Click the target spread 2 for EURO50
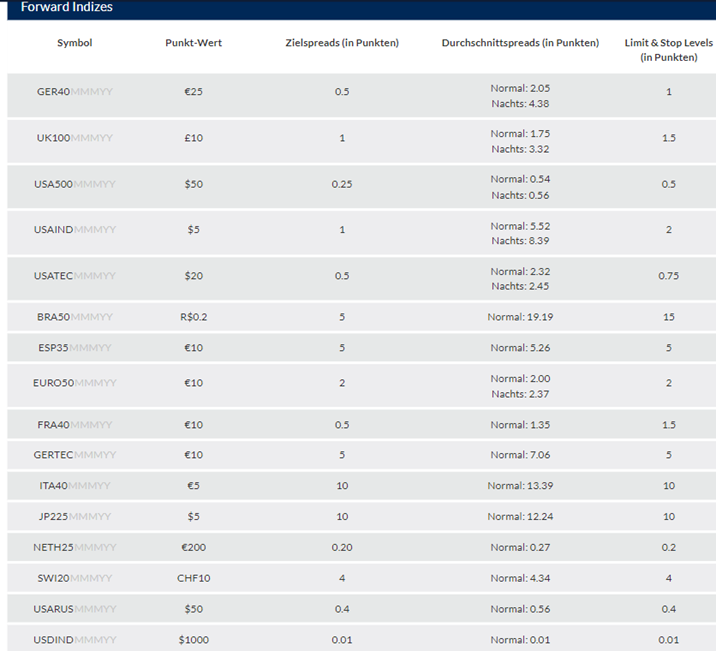The height and width of the screenshot is (651, 716). point(342,383)
